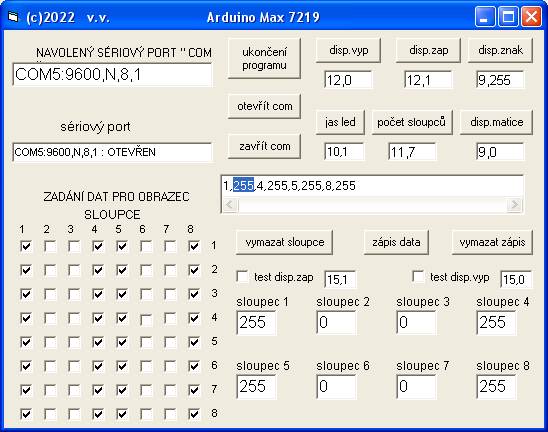Click the left scroll arrow of data field

click(230, 204)
